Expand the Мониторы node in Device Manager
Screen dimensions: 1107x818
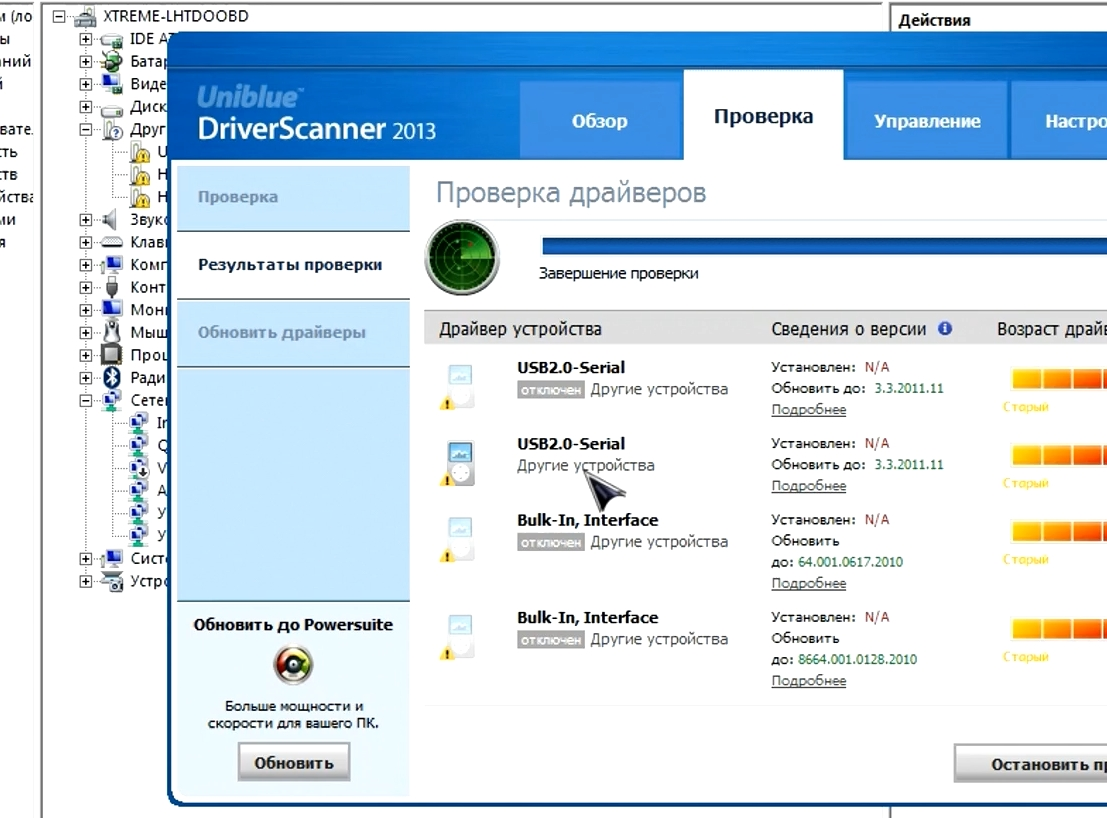[85, 310]
